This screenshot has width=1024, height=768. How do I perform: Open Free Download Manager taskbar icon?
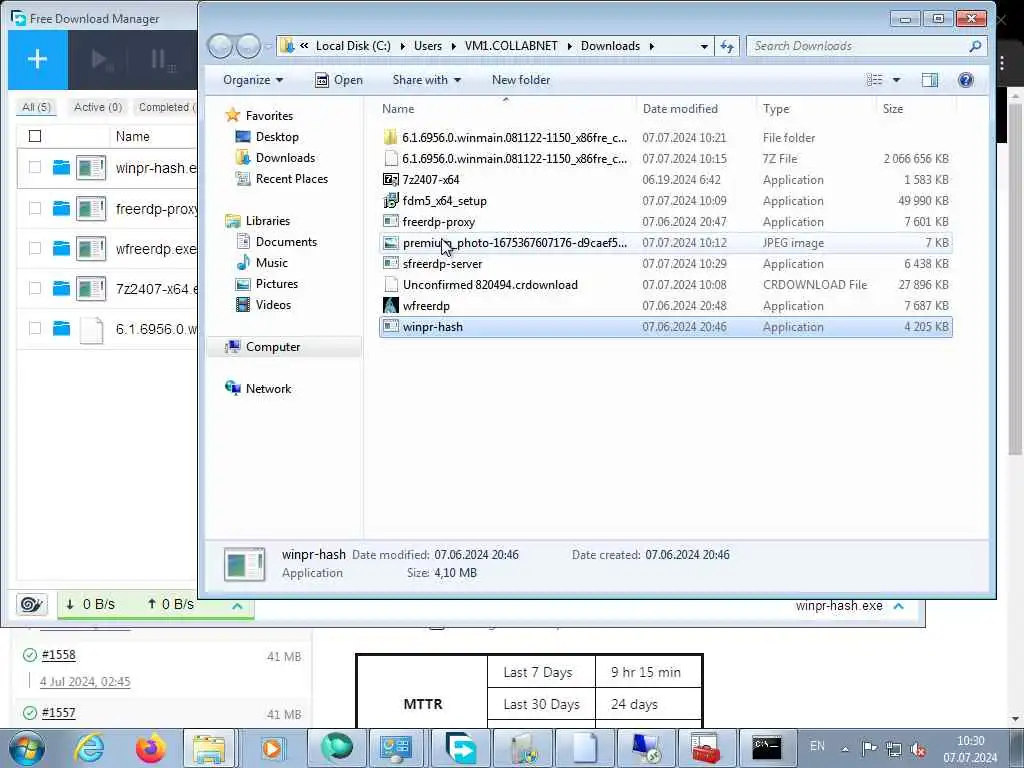[x=461, y=748]
